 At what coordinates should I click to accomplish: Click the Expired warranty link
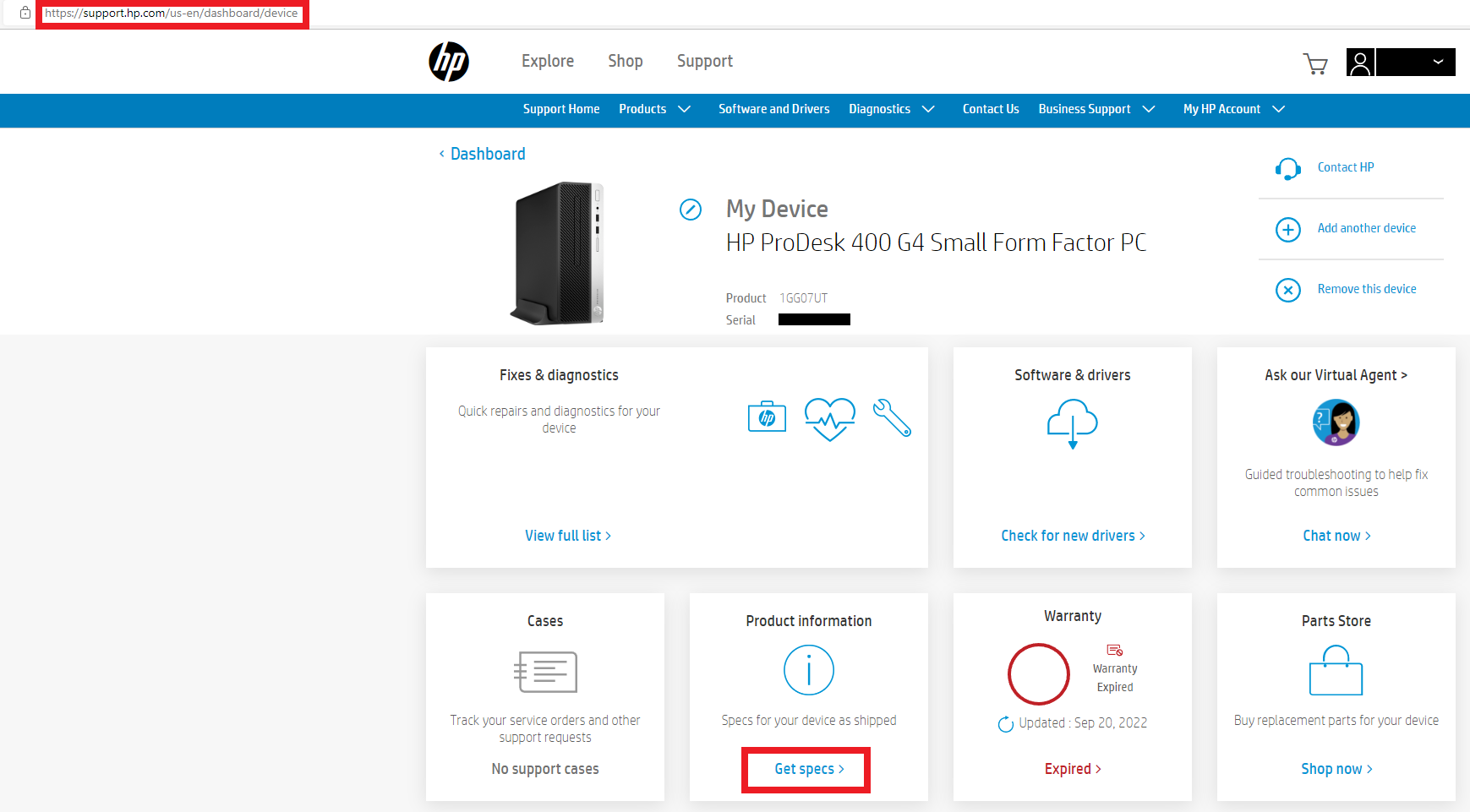point(1072,768)
